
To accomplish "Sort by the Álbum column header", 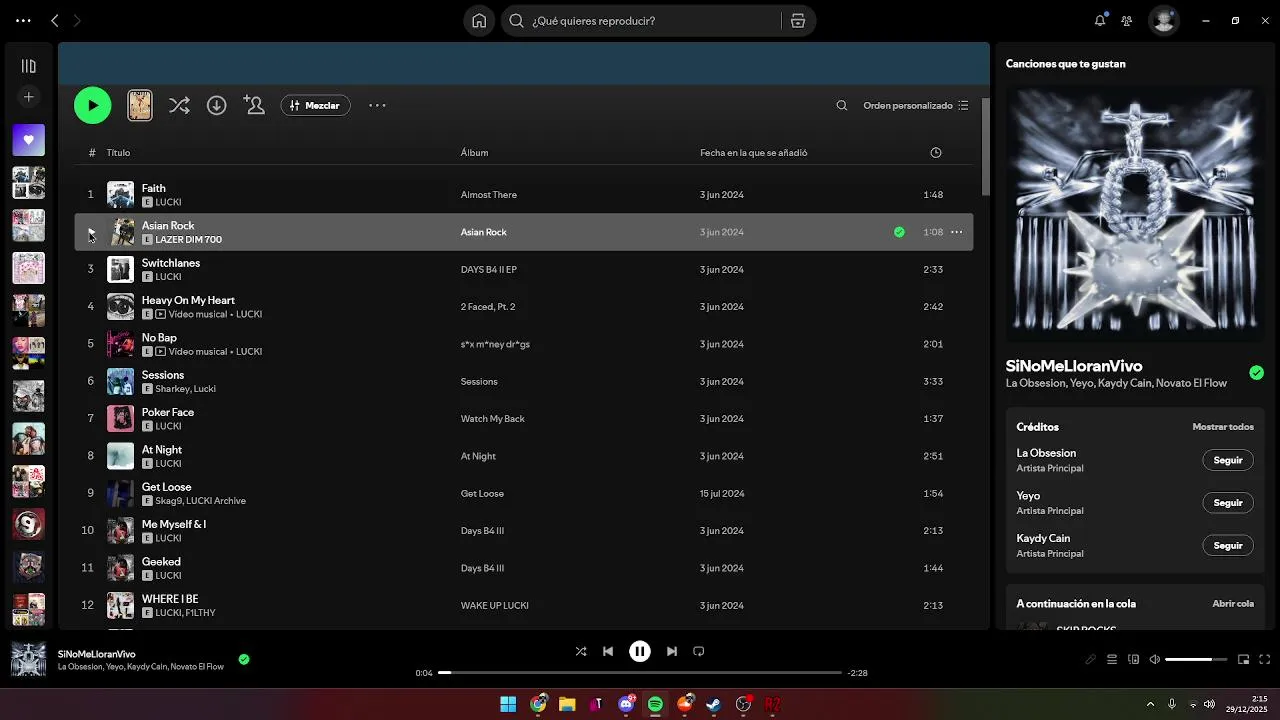I will [474, 153].
